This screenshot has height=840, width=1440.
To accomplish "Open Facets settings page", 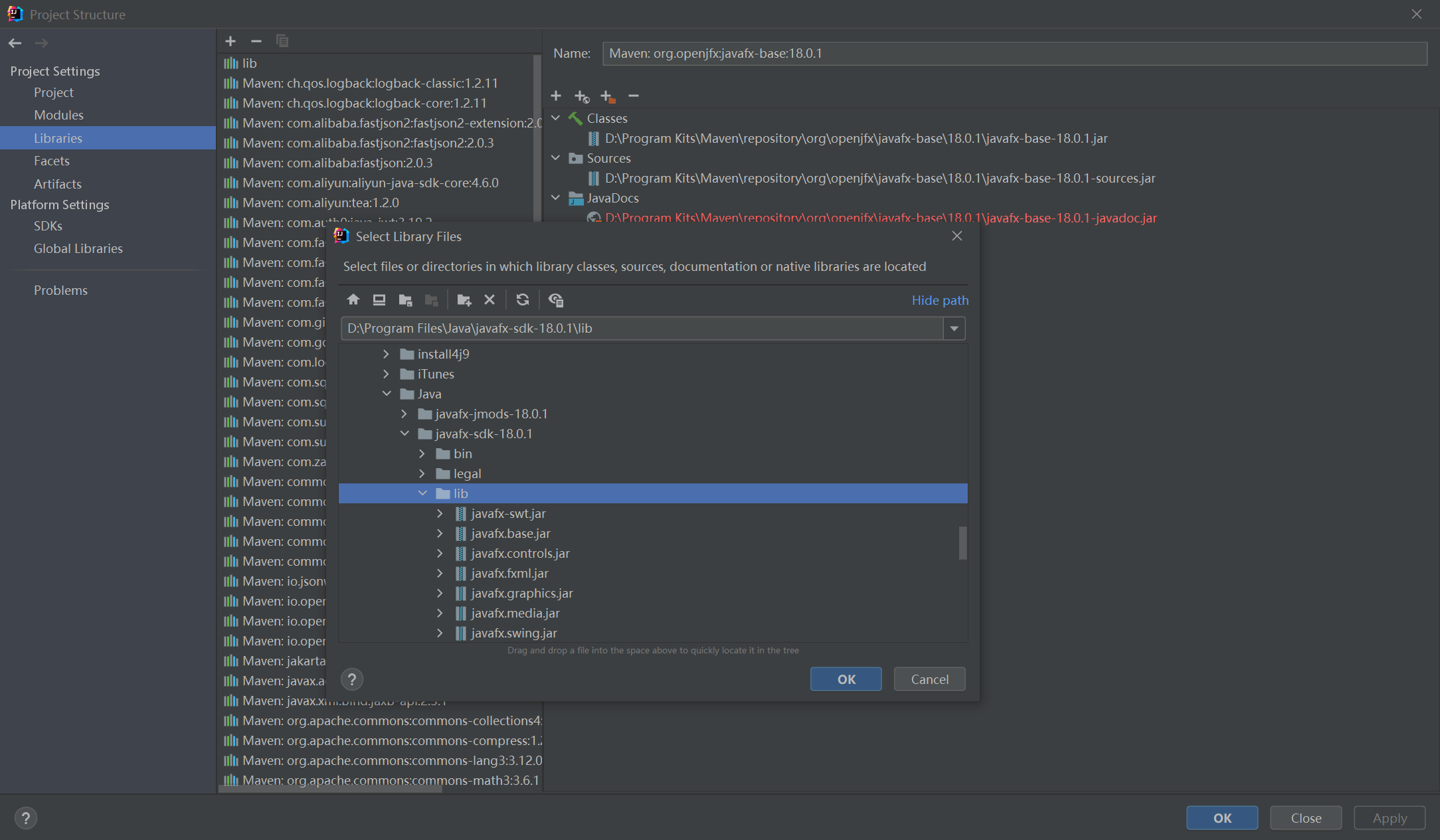I will click(52, 161).
